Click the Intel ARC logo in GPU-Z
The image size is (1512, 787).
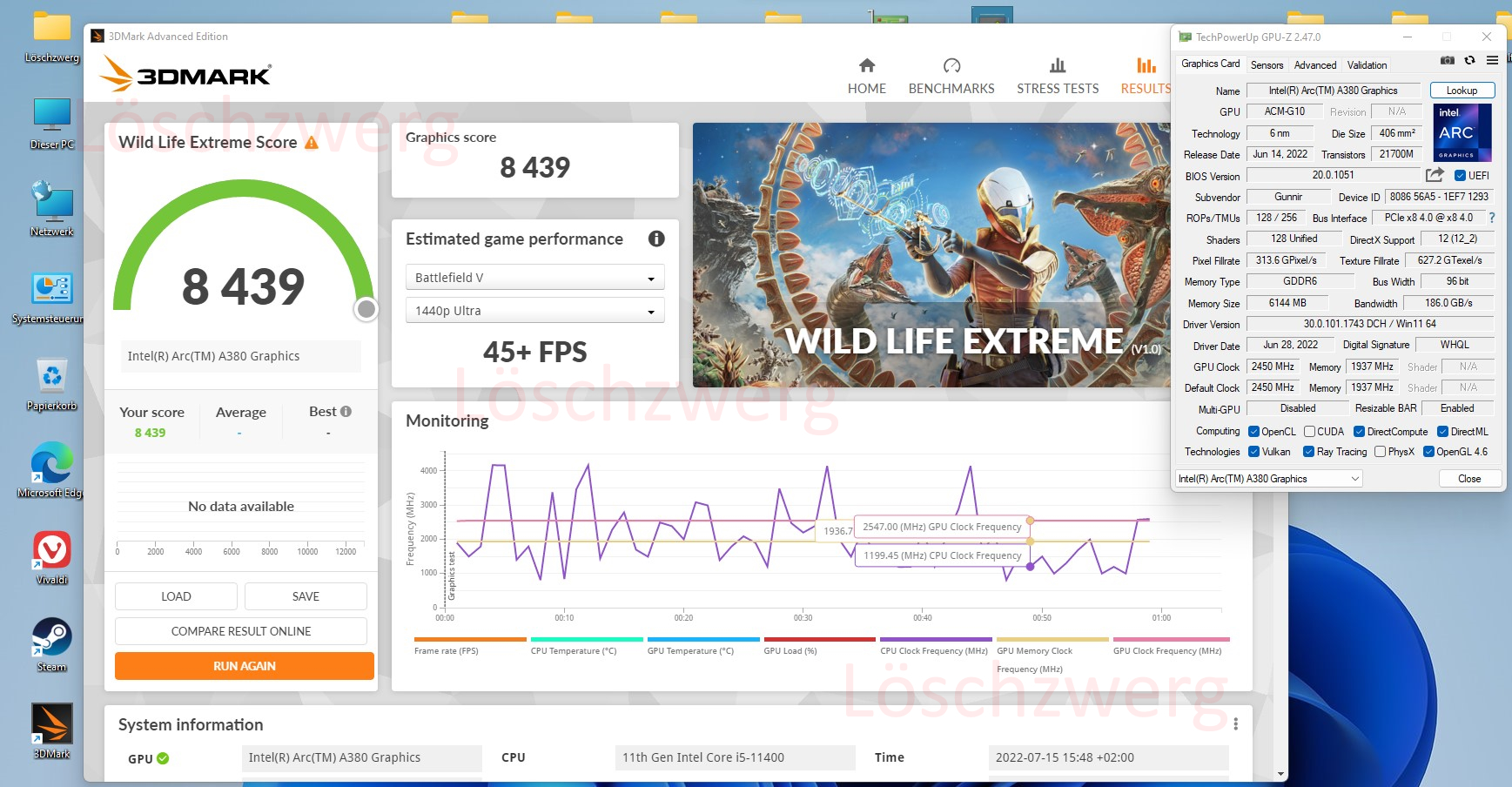tap(1462, 132)
